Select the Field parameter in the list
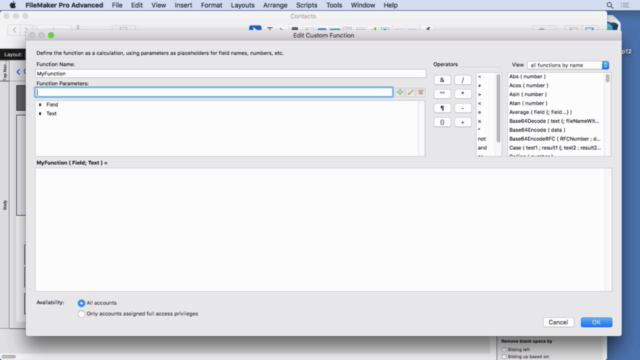 pos(52,105)
